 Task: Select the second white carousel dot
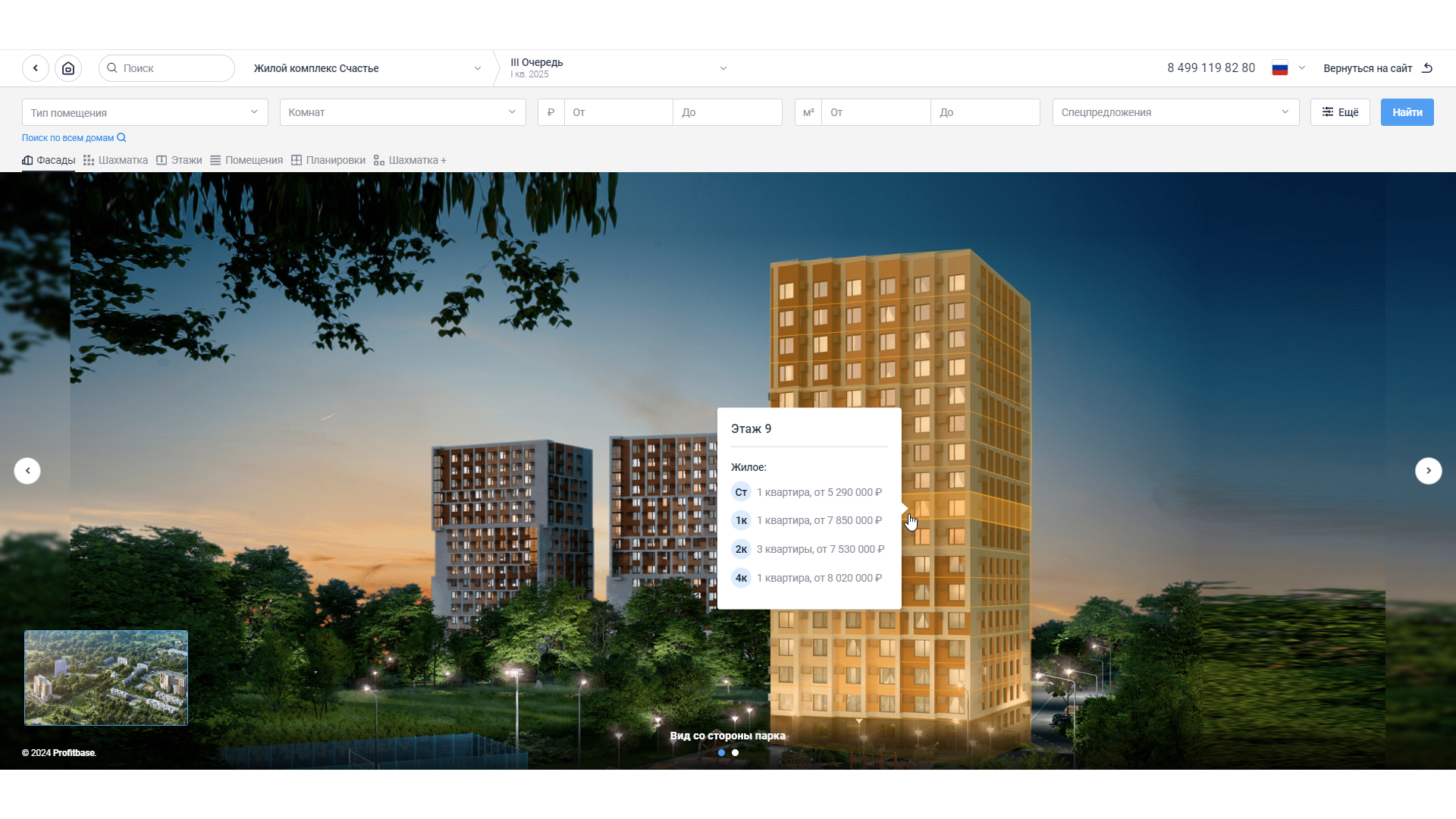735,753
